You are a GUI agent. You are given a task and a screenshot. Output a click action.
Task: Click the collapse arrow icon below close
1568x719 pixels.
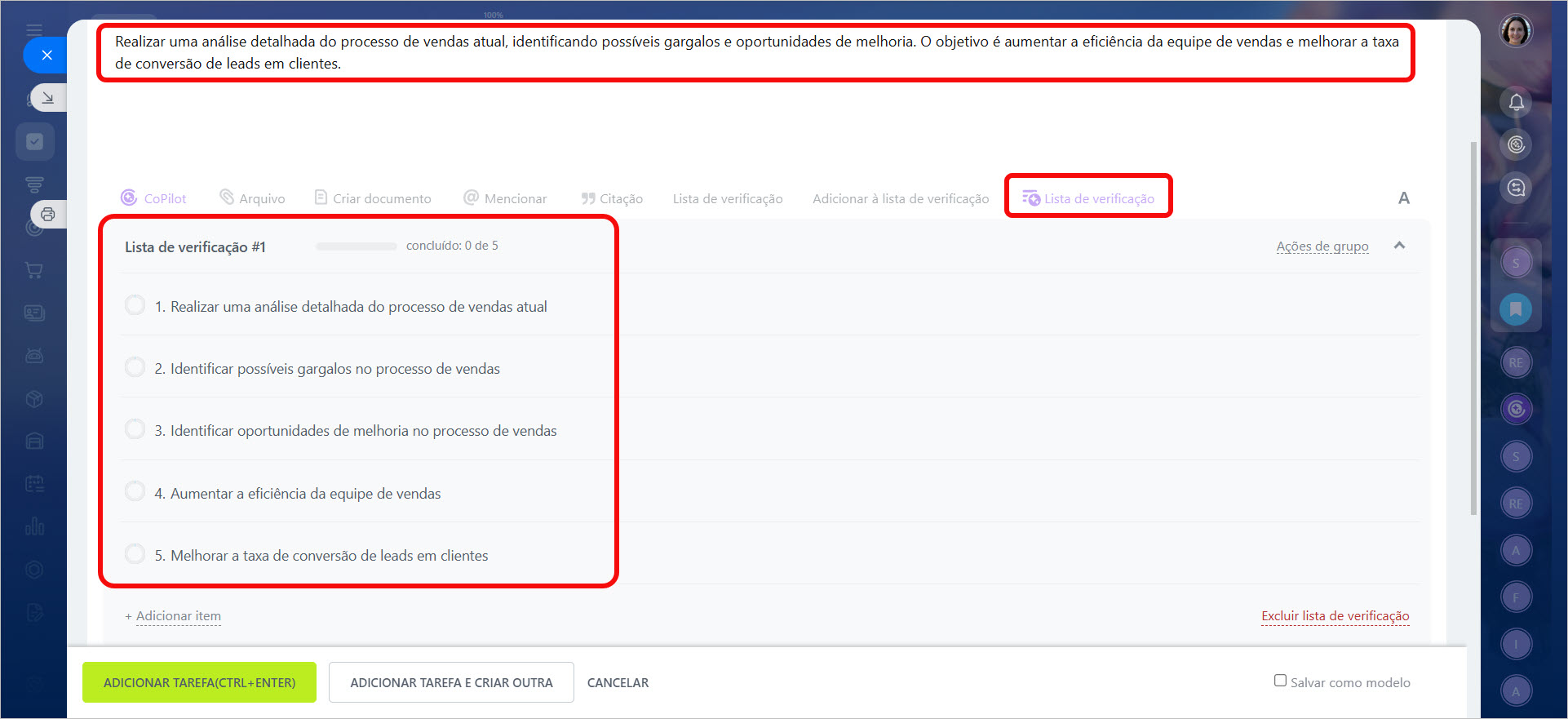point(48,98)
